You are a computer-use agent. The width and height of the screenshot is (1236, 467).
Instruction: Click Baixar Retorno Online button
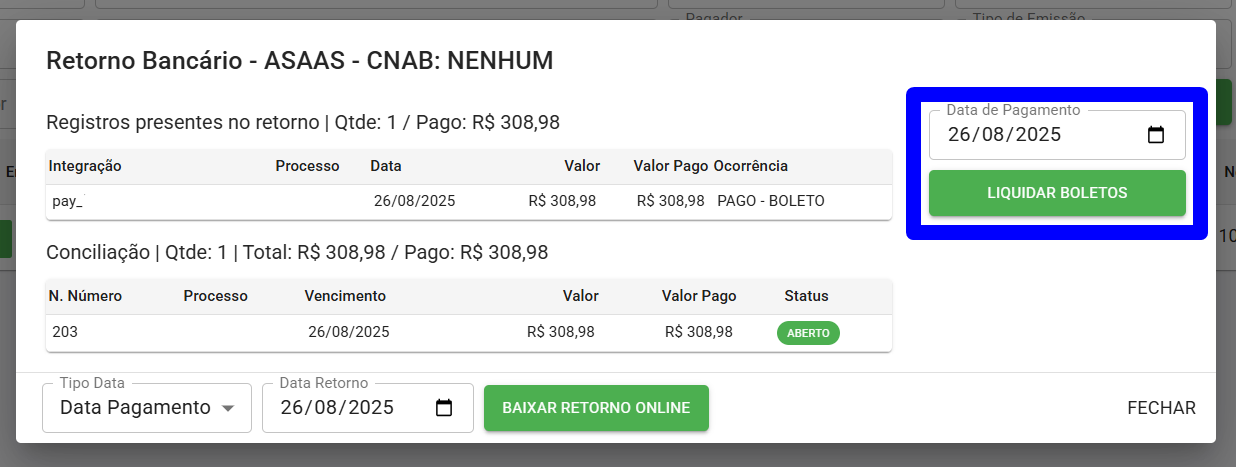coord(596,408)
